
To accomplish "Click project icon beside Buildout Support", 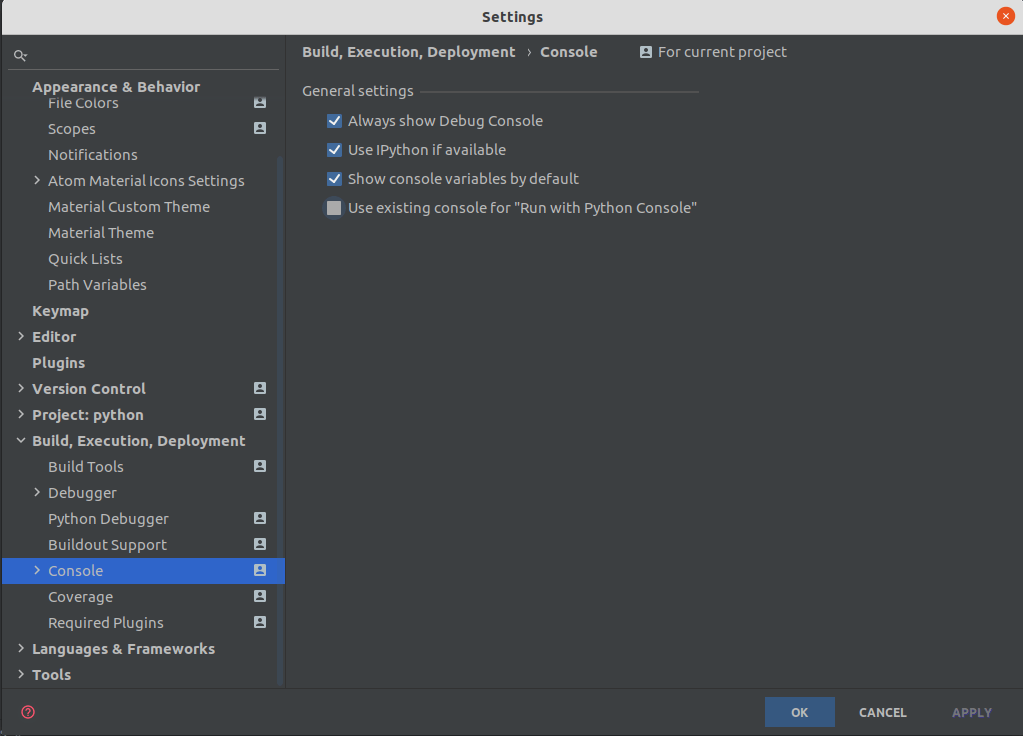I will point(260,545).
